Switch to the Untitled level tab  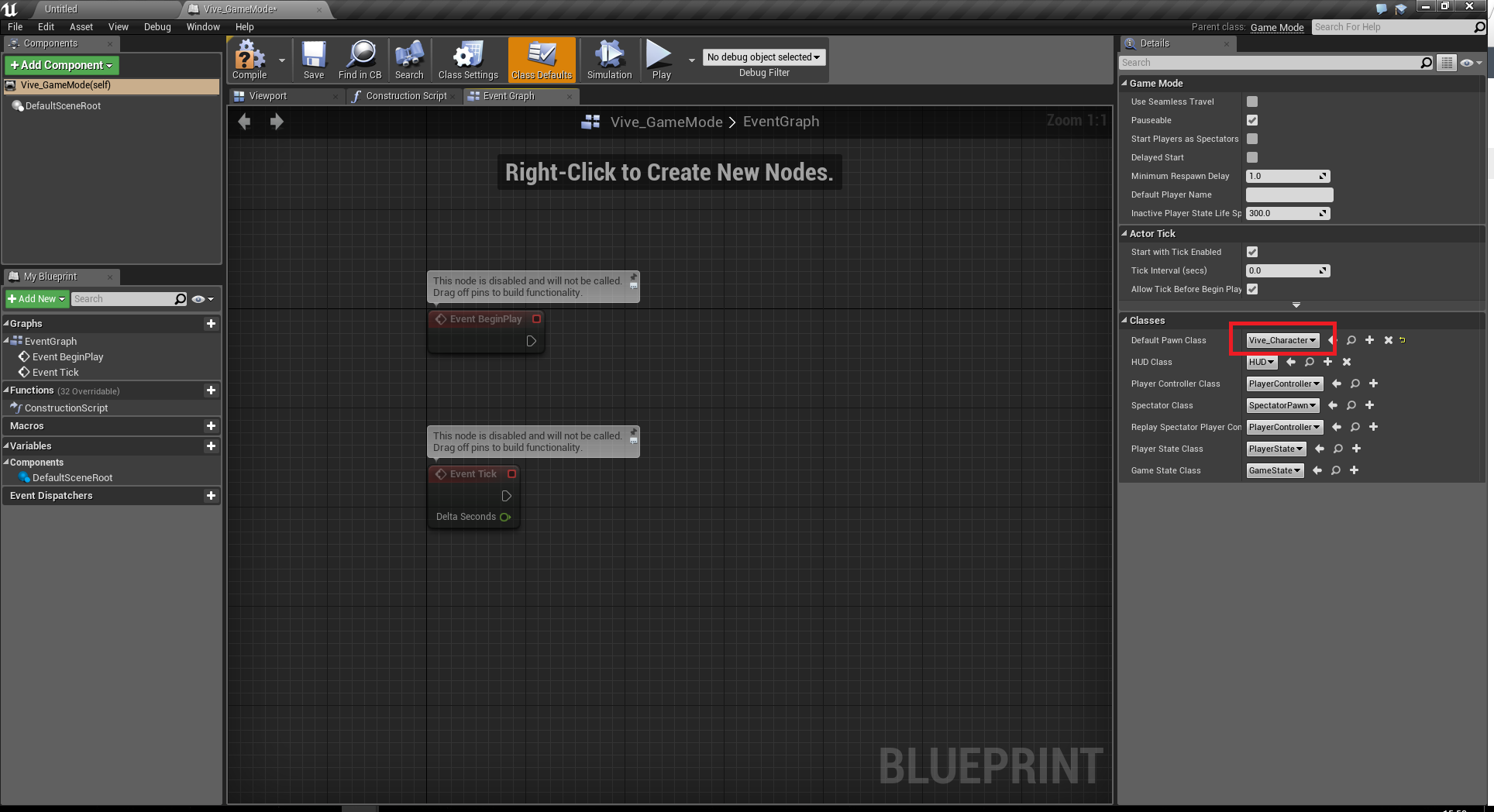click(60, 9)
